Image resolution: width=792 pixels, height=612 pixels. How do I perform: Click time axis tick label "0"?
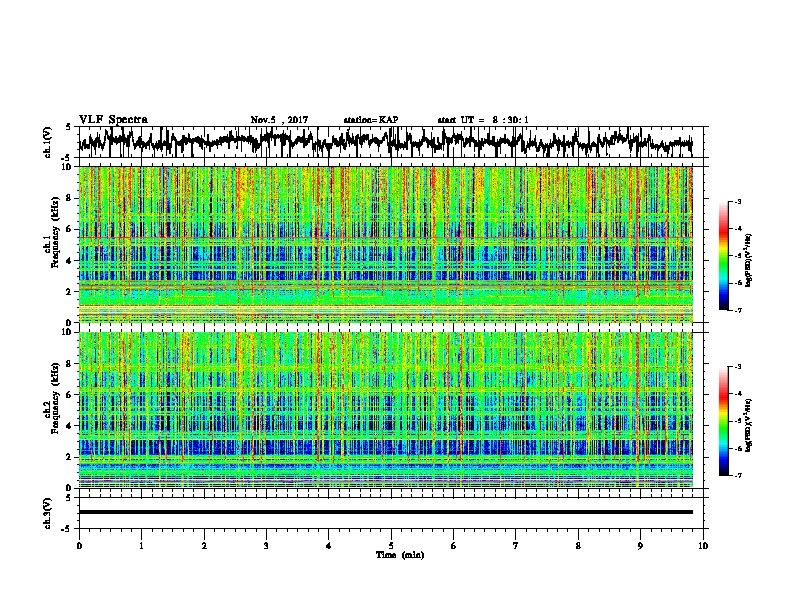pos(79,546)
